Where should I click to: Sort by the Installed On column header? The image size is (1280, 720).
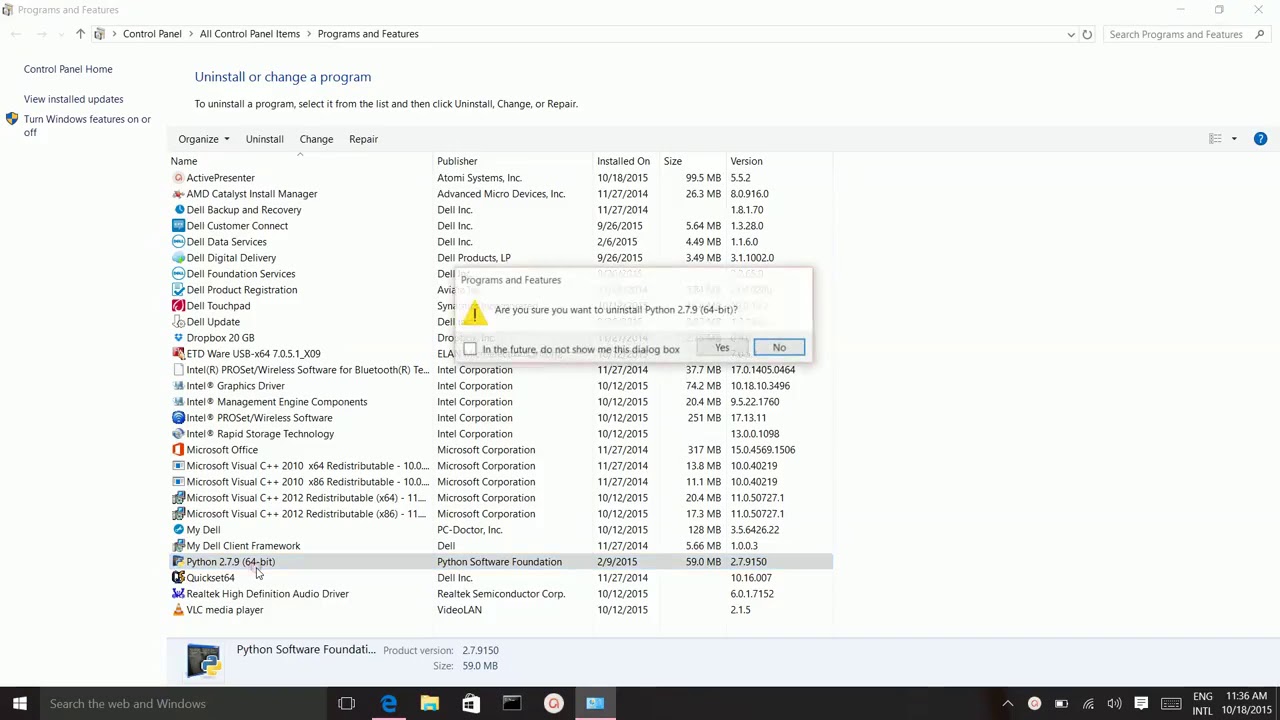(x=627, y=161)
